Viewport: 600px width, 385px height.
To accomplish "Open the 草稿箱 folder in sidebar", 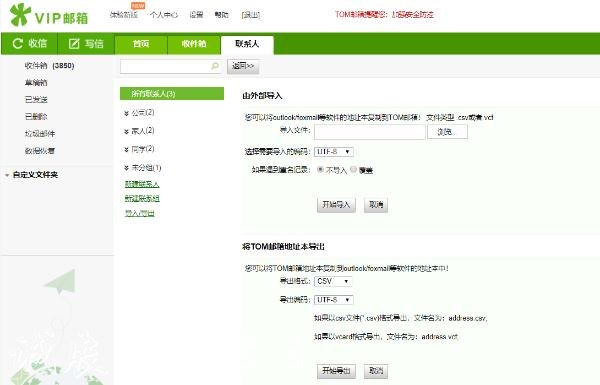I will pos(36,82).
